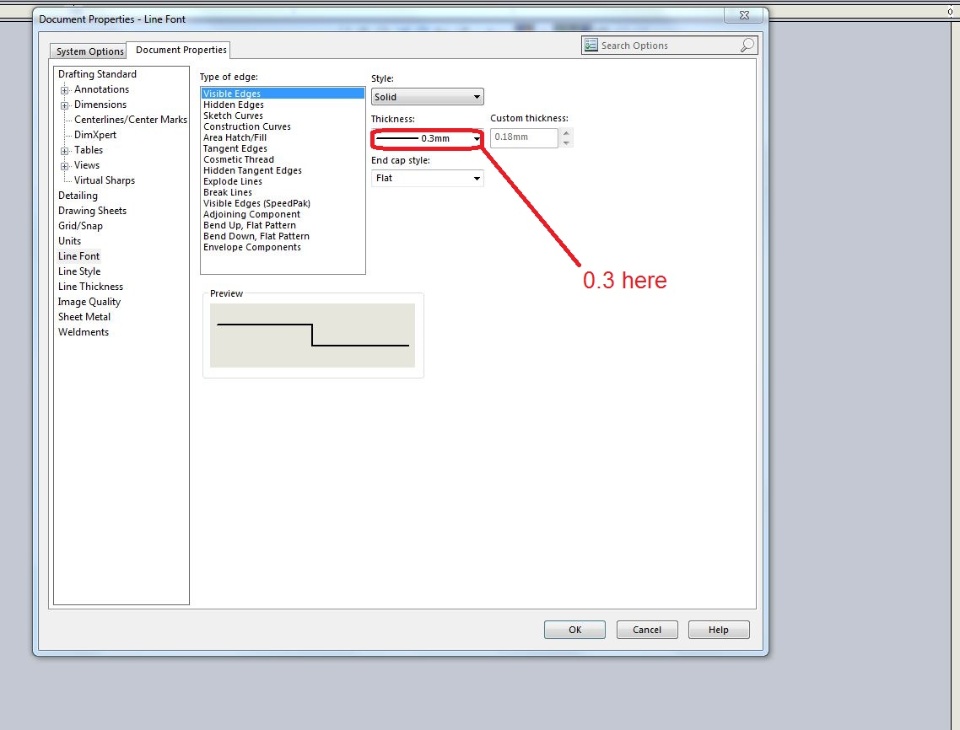Select Visible Edges edge type
Viewport: 960px width, 730px height.
[x=282, y=94]
